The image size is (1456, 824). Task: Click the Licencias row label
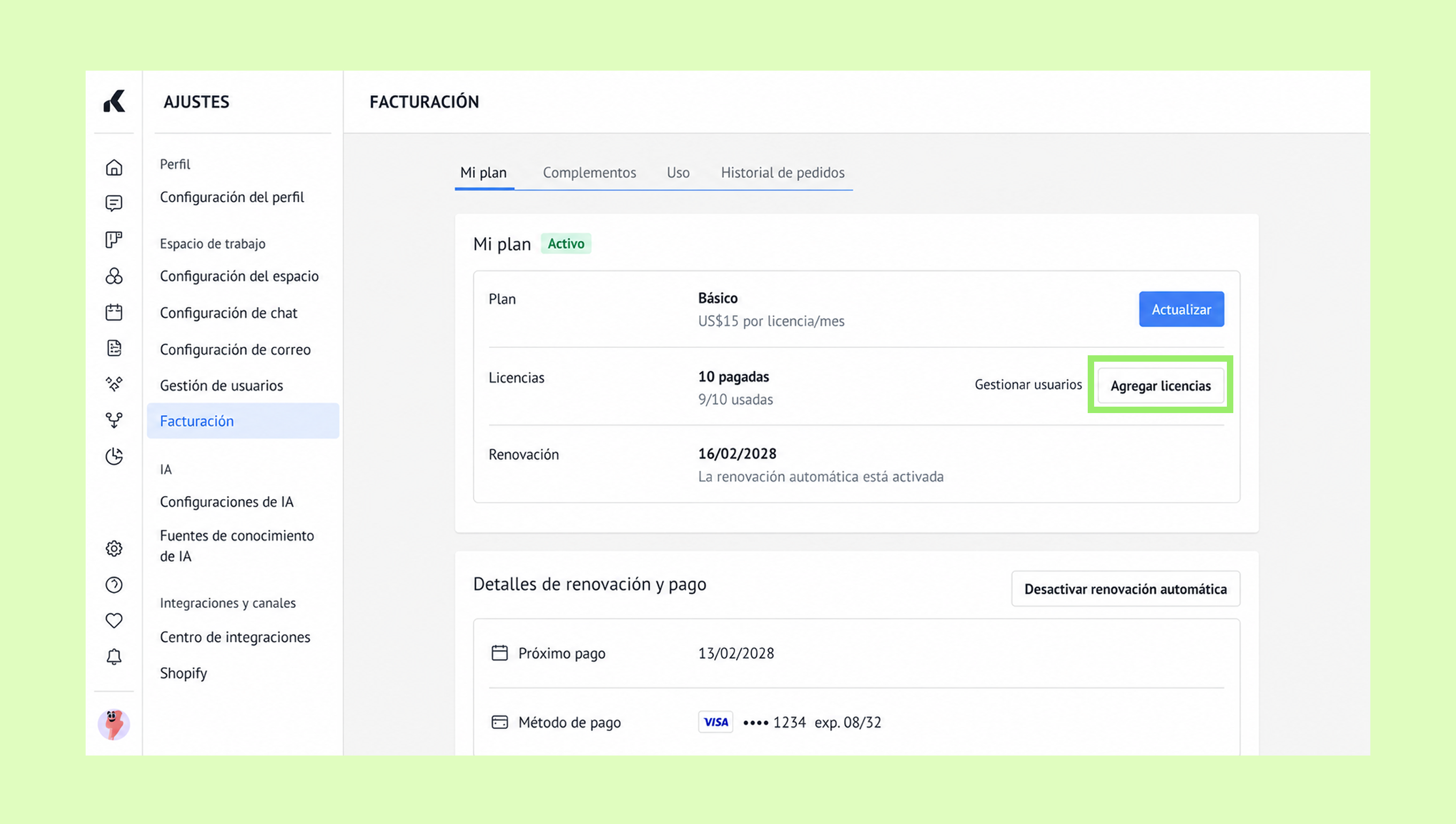(x=517, y=378)
